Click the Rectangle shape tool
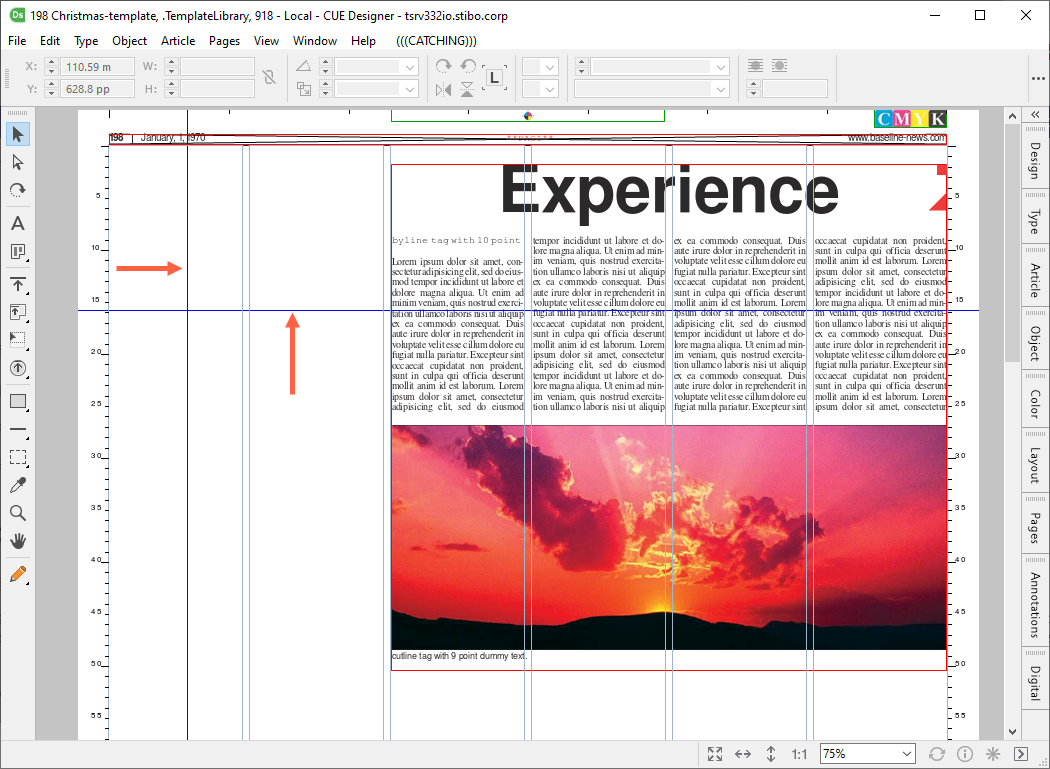 [18, 402]
